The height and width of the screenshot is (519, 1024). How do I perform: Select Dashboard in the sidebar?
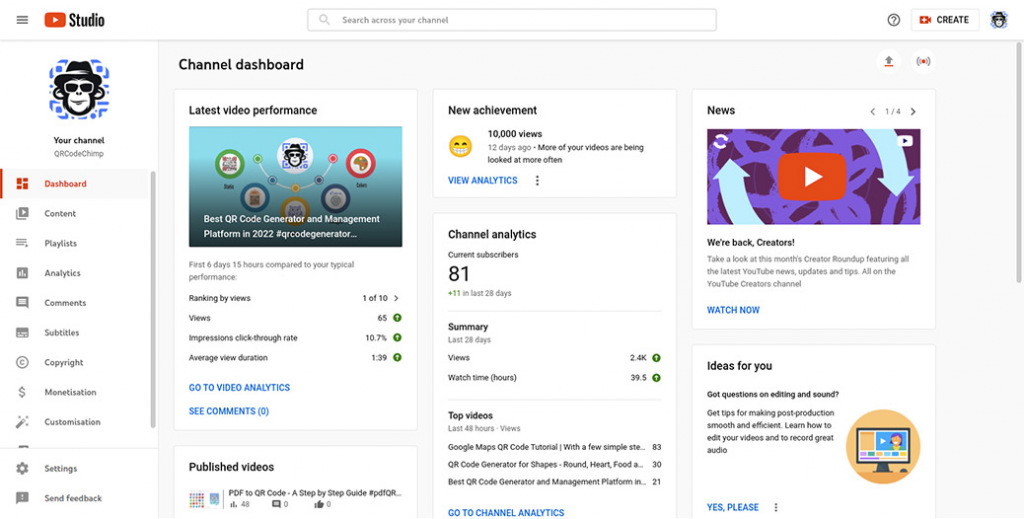pyautogui.click(x=76, y=183)
